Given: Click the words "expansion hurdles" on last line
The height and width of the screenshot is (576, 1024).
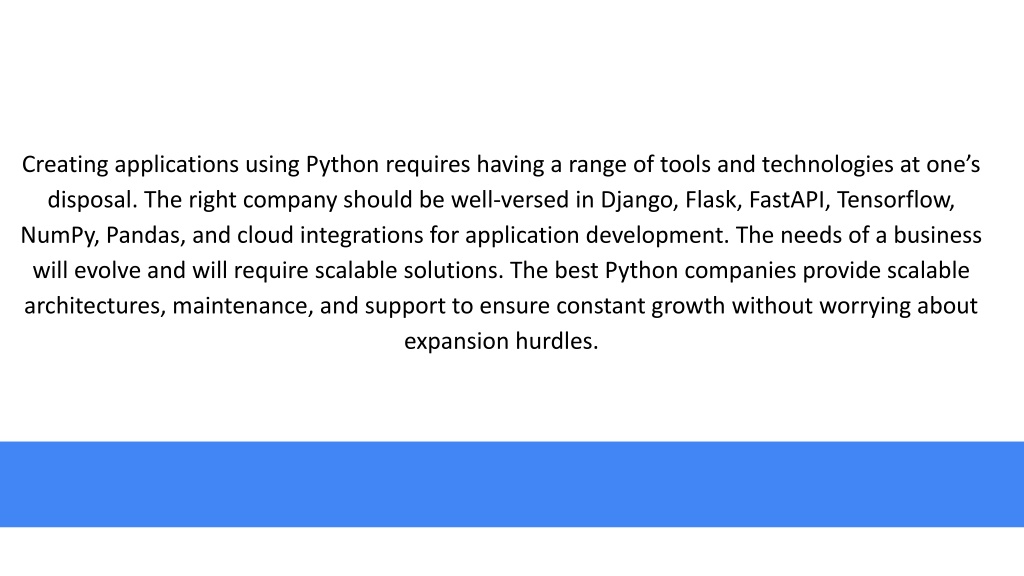Looking at the screenshot, I should point(501,341).
